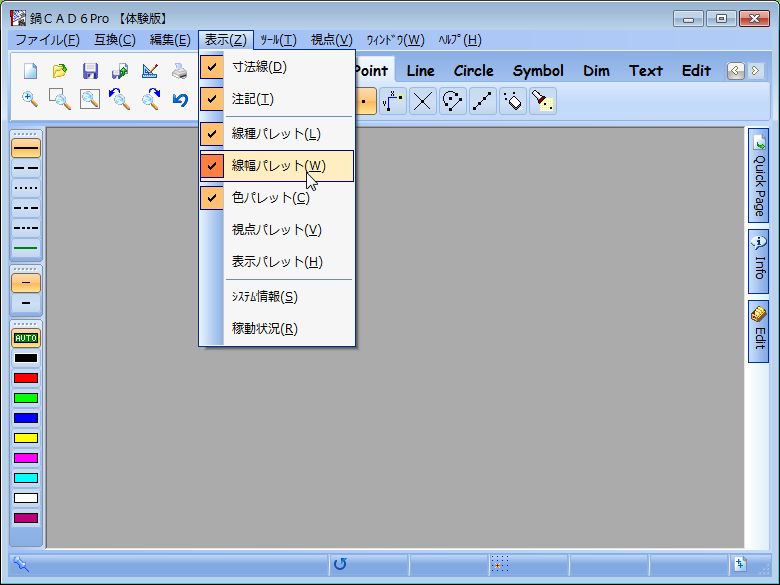This screenshot has width=780, height=585.
Task: Expand the Edit side panel
Action: [x=759, y=331]
